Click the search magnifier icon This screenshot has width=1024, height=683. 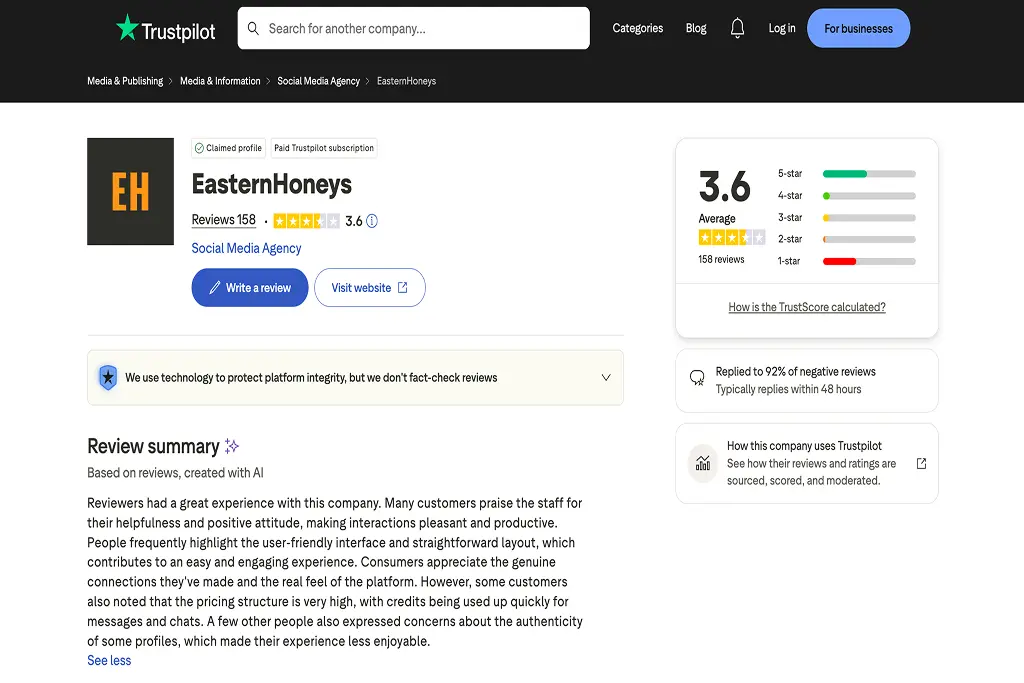(x=253, y=28)
